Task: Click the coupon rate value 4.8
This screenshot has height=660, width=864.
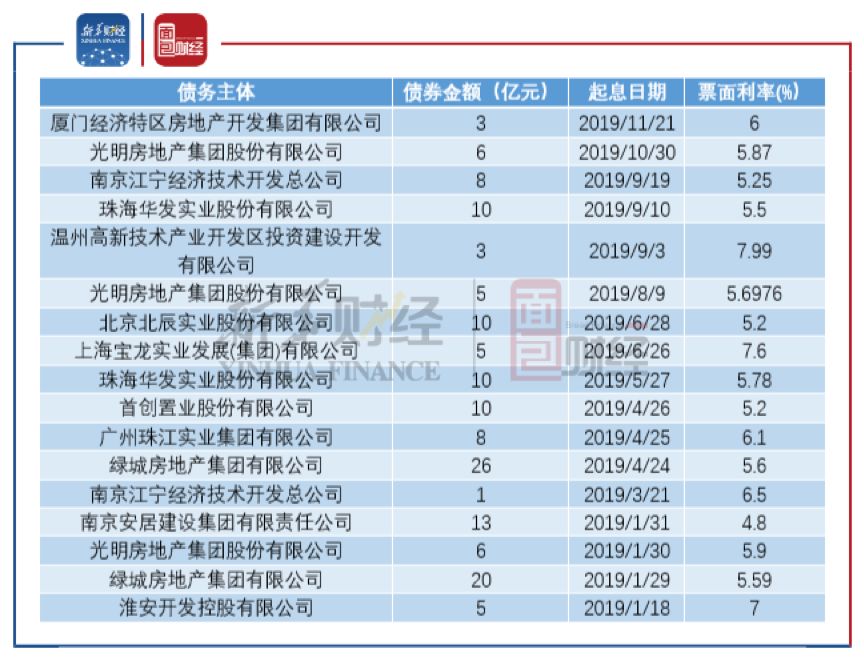Action: coord(754,523)
